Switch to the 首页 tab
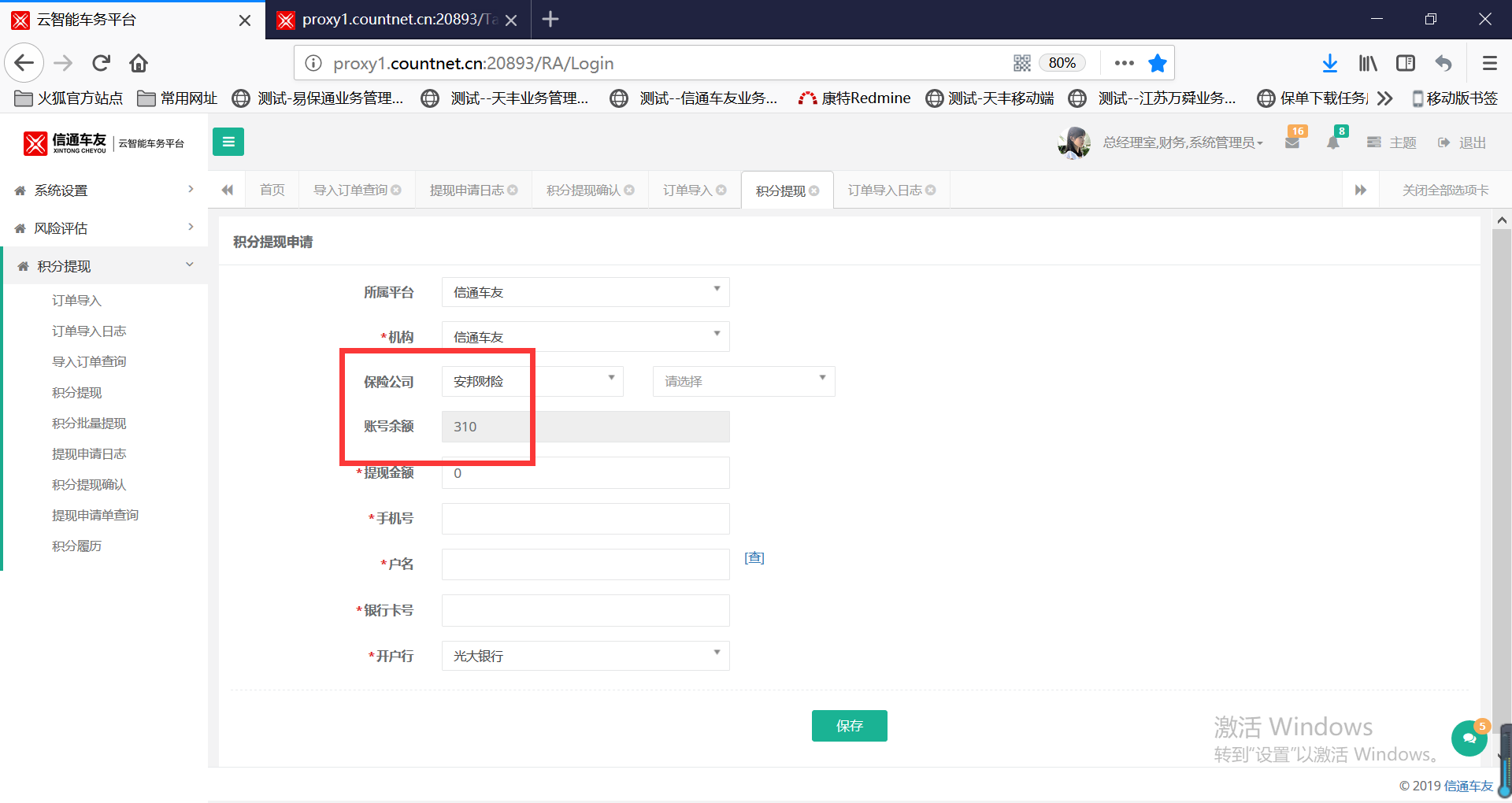1512x803 pixels. pos(272,190)
